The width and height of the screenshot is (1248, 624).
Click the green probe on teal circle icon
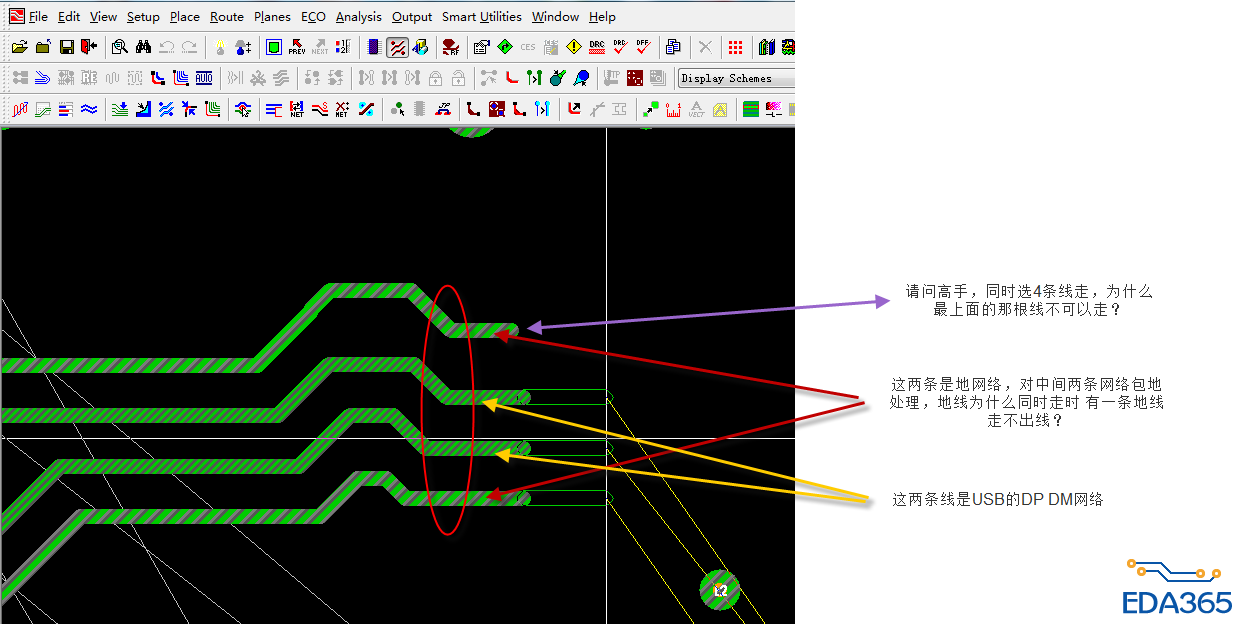pyautogui.click(x=558, y=78)
